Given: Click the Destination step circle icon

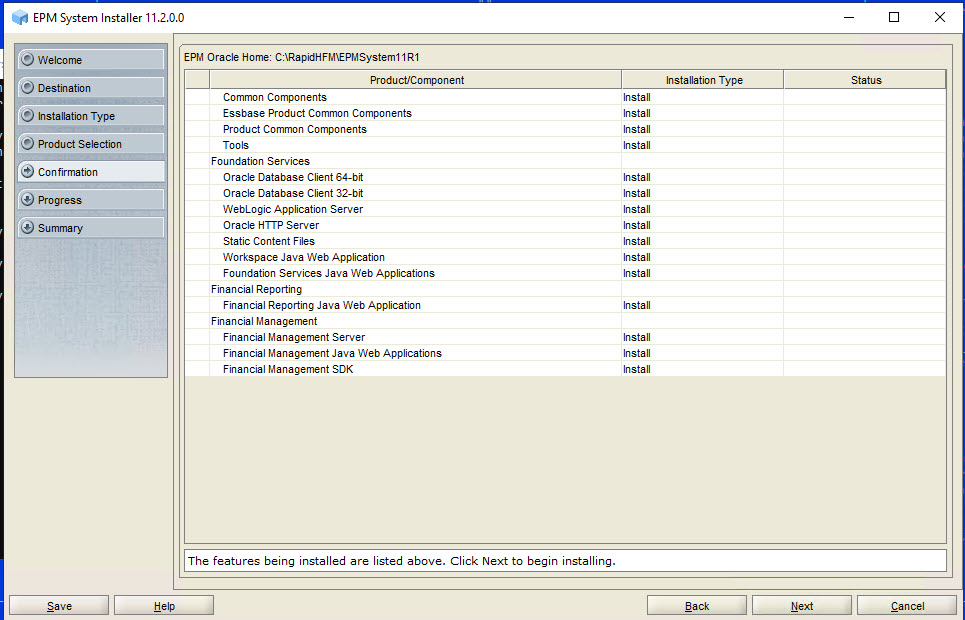Looking at the screenshot, I should point(27,87).
